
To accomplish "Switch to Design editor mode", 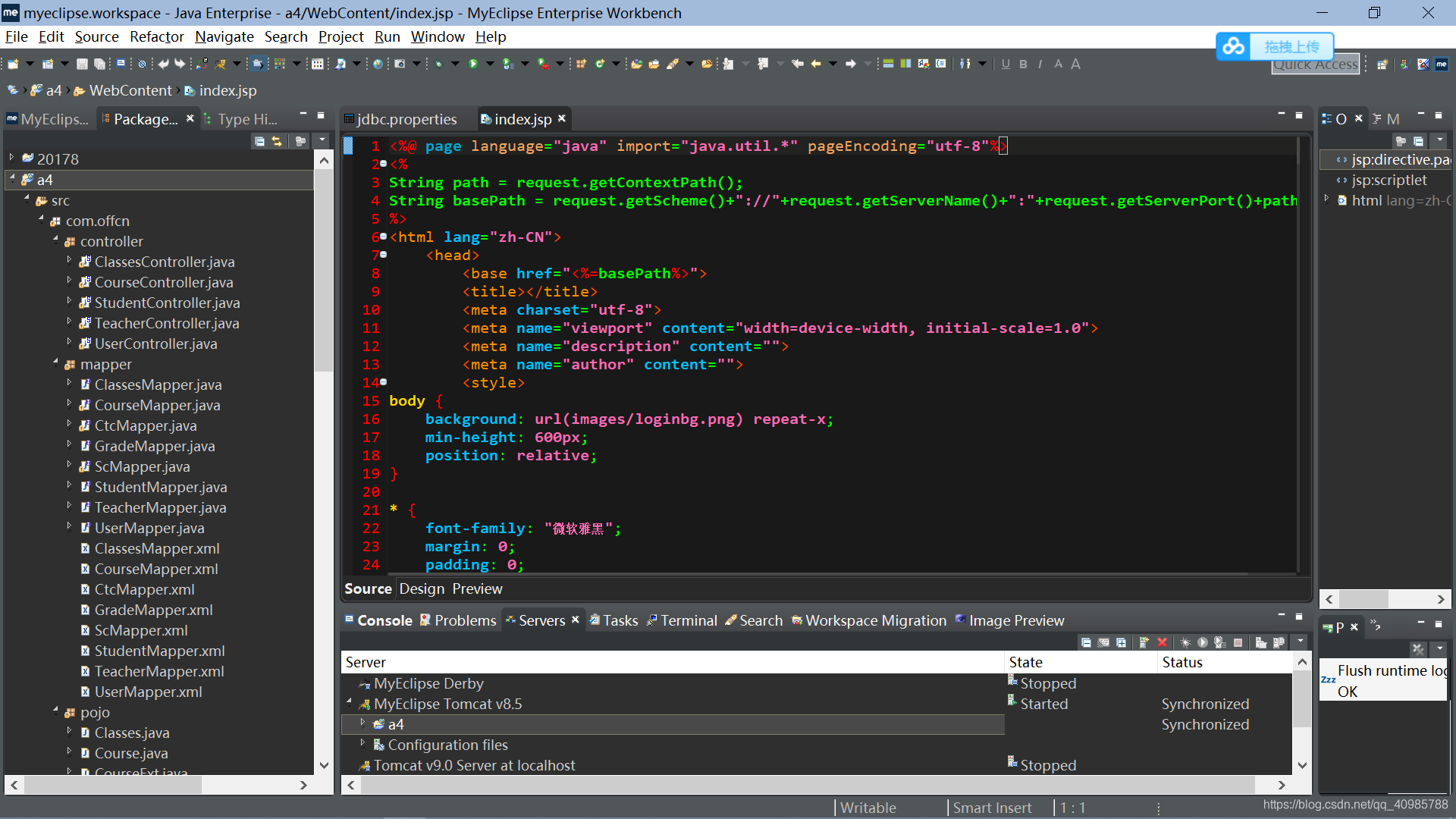I will [422, 588].
